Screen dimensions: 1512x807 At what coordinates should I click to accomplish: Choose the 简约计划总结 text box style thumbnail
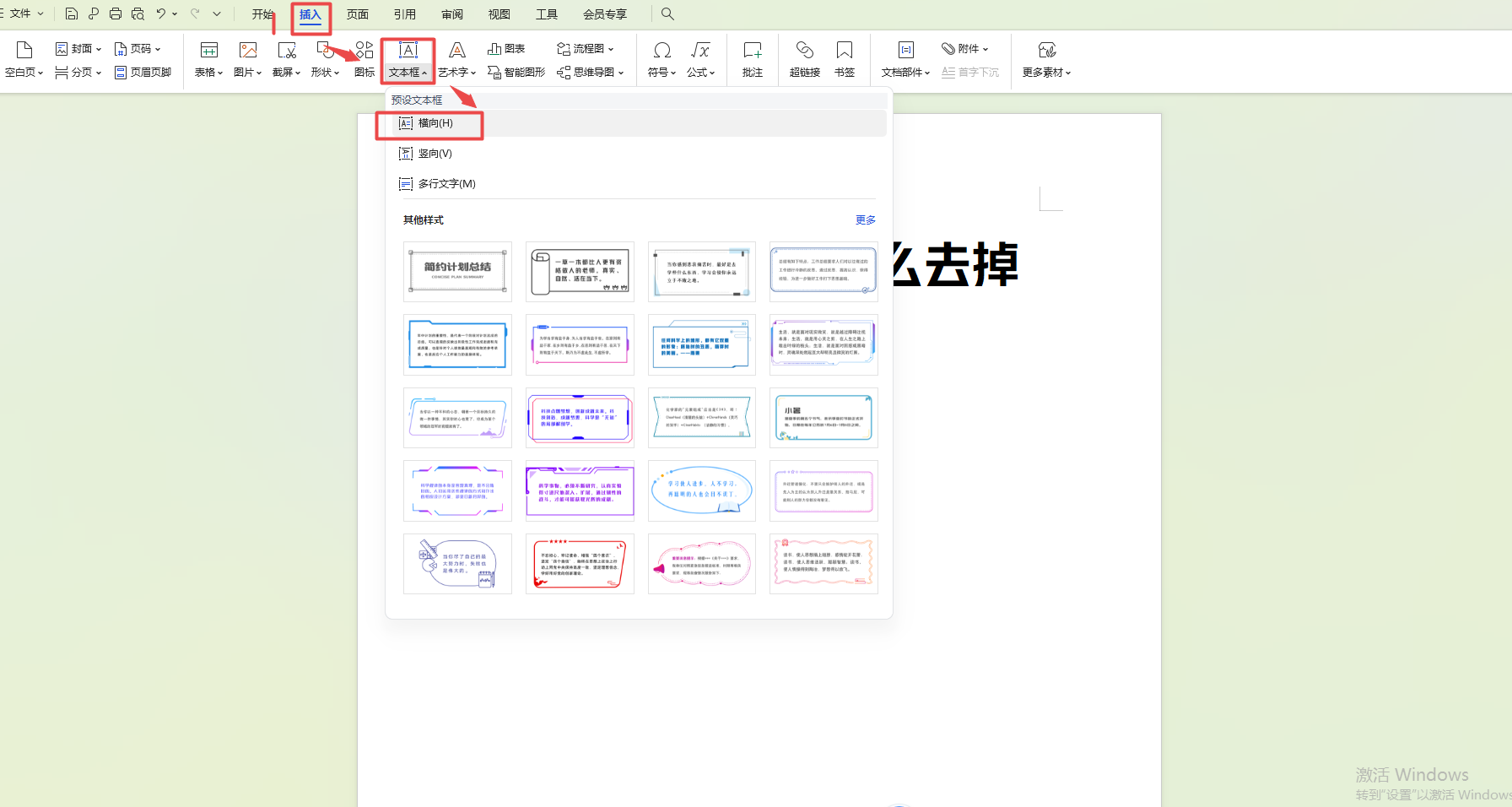[x=457, y=271]
